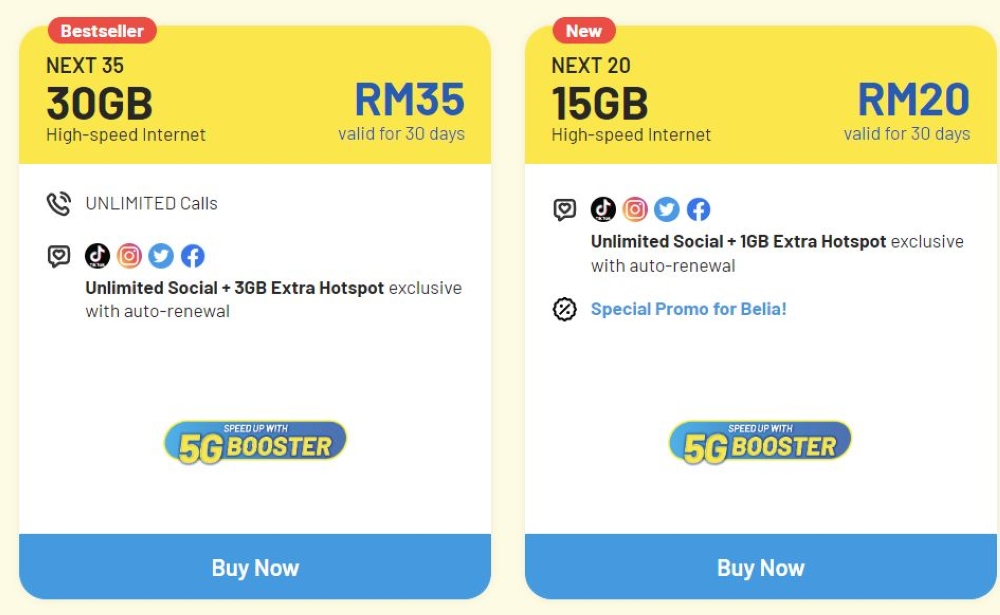The image size is (1000, 615).
Task: Click the 5G Booster banner under NEXT 35
Action: click(x=255, y=441)
